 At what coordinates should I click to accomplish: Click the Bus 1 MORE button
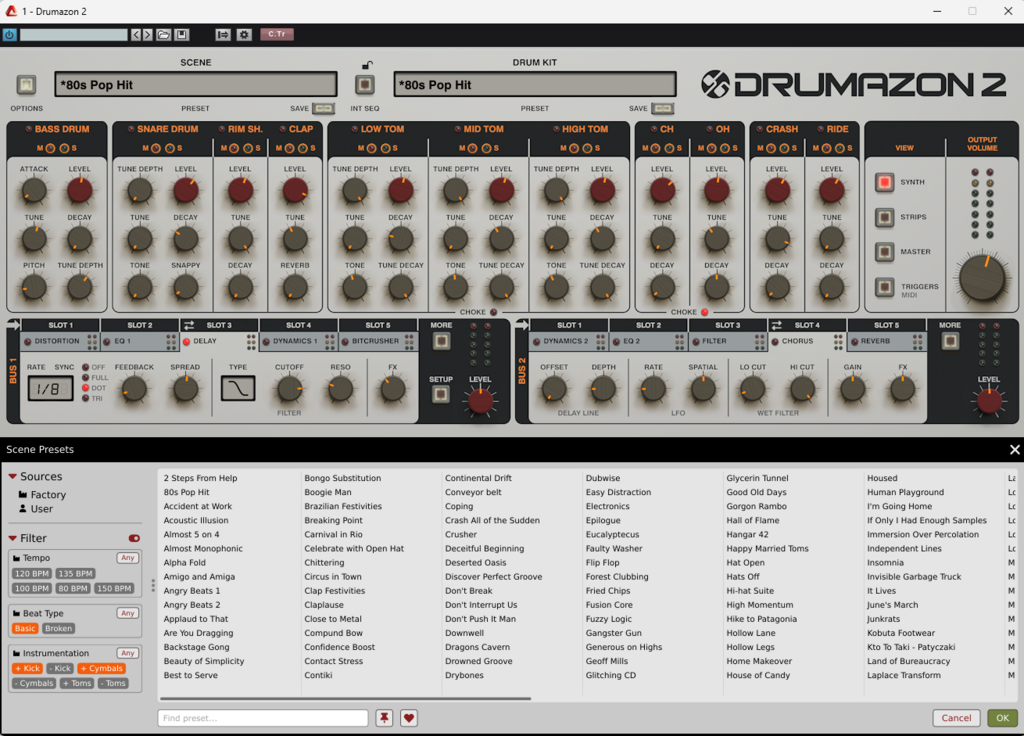pos(441,341)
